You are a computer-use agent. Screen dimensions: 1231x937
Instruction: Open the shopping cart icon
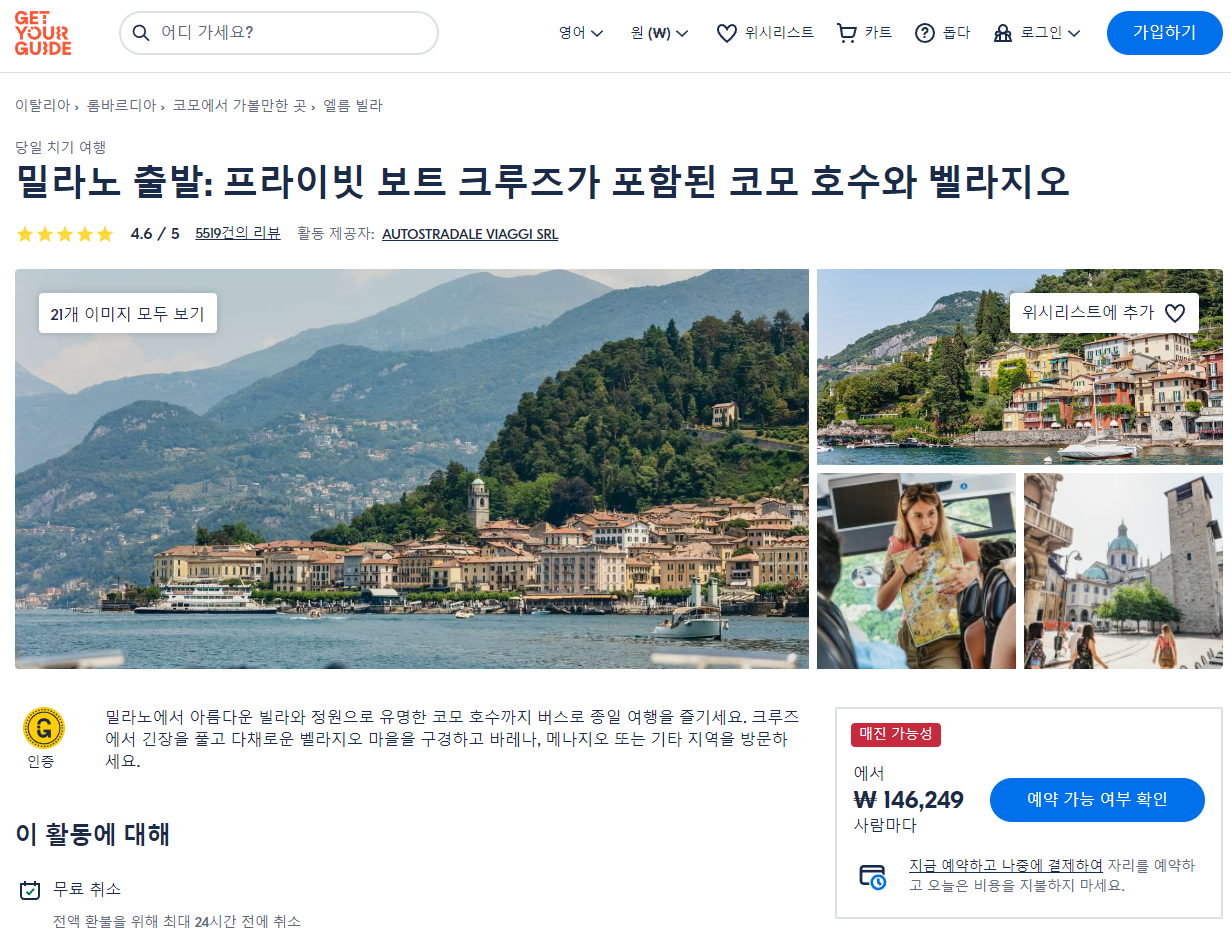click(847, 33)
